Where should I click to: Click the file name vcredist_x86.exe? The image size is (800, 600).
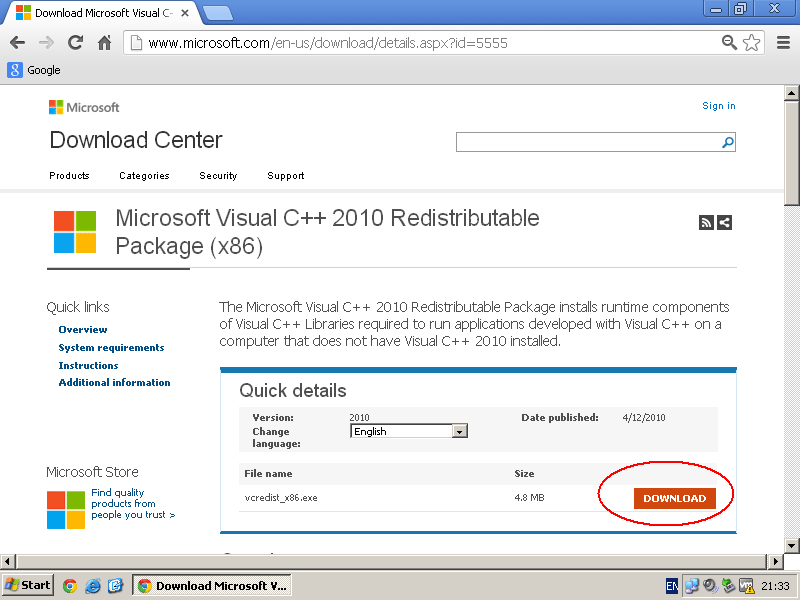pyautogui.click(x=281, y=498)
